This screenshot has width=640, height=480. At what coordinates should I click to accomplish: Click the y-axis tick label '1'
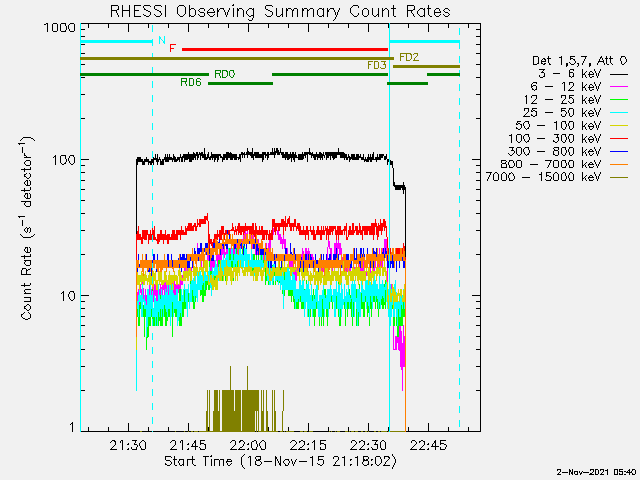(72, 427)
